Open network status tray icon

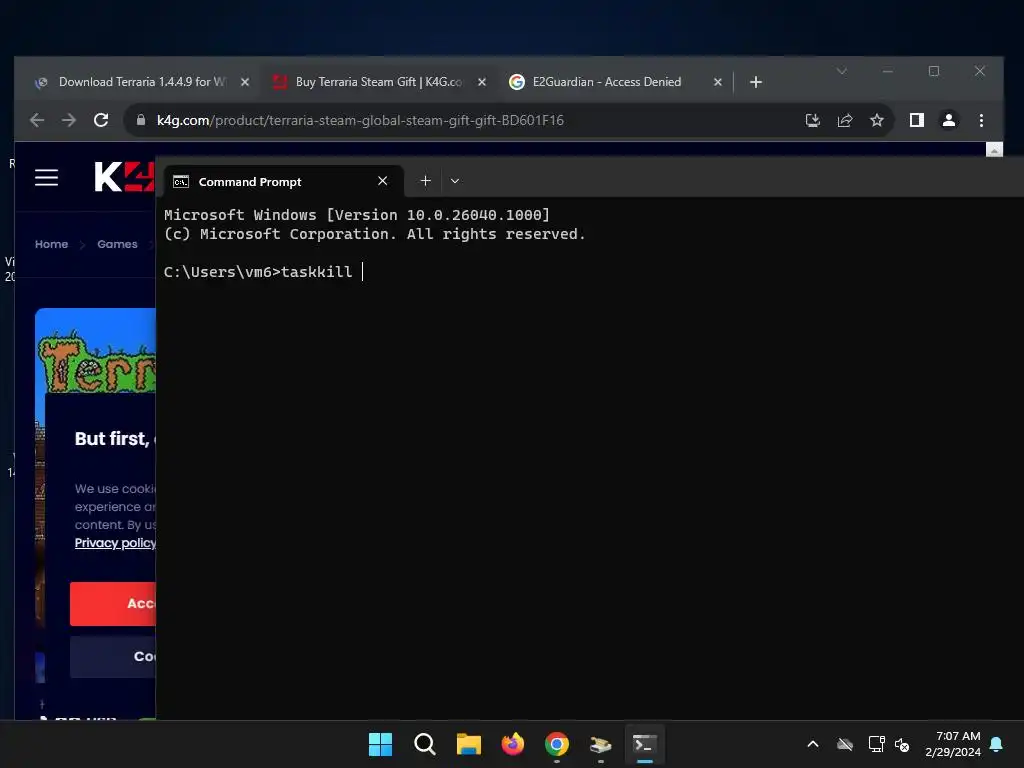point(876,744)
